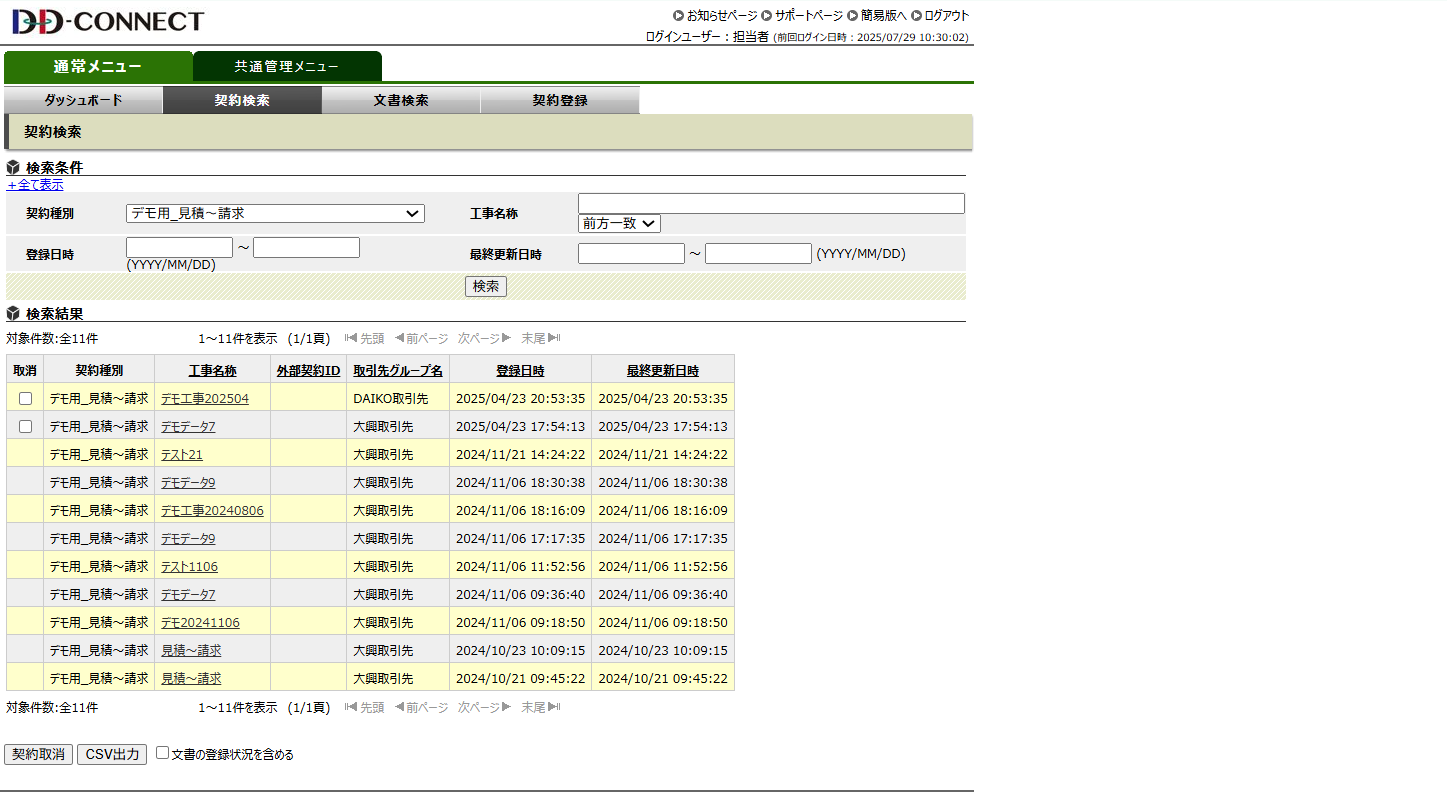Click the cube icon beside 検索結果

(12, 313)
